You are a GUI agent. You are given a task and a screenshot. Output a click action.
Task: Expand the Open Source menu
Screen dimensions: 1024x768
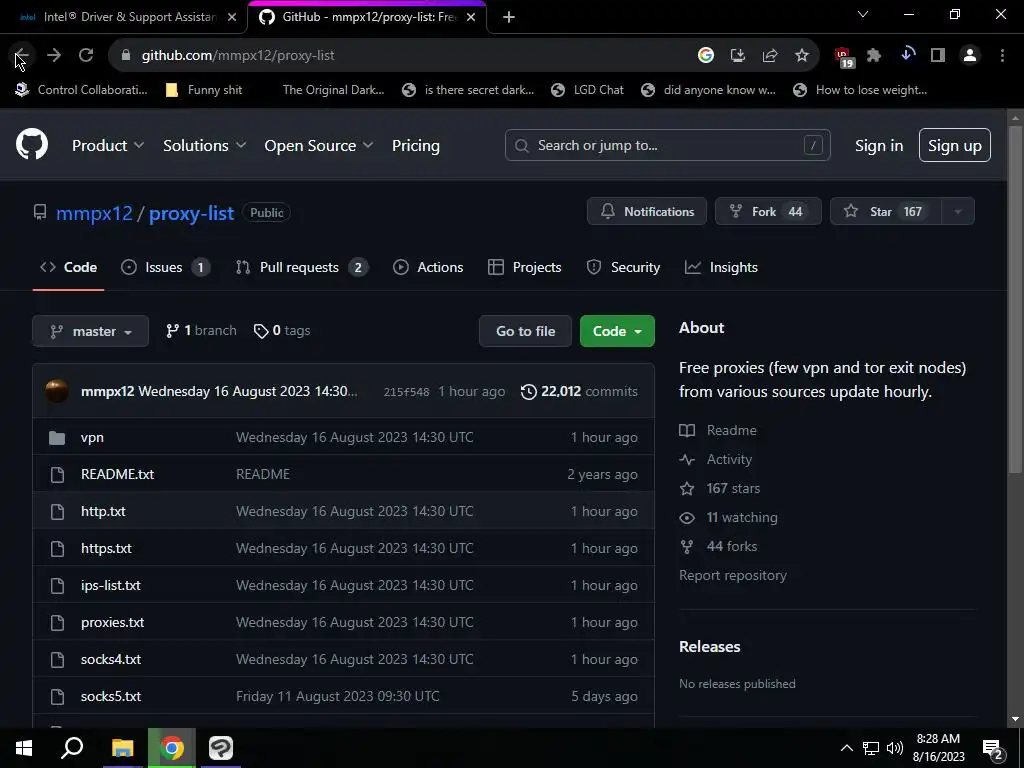click(x=319, y=145)
